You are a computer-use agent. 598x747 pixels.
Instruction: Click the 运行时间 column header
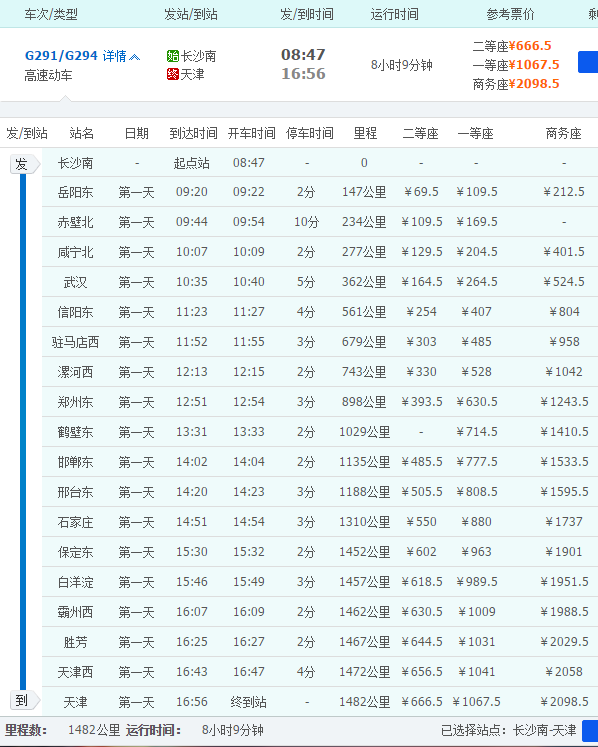395,14
